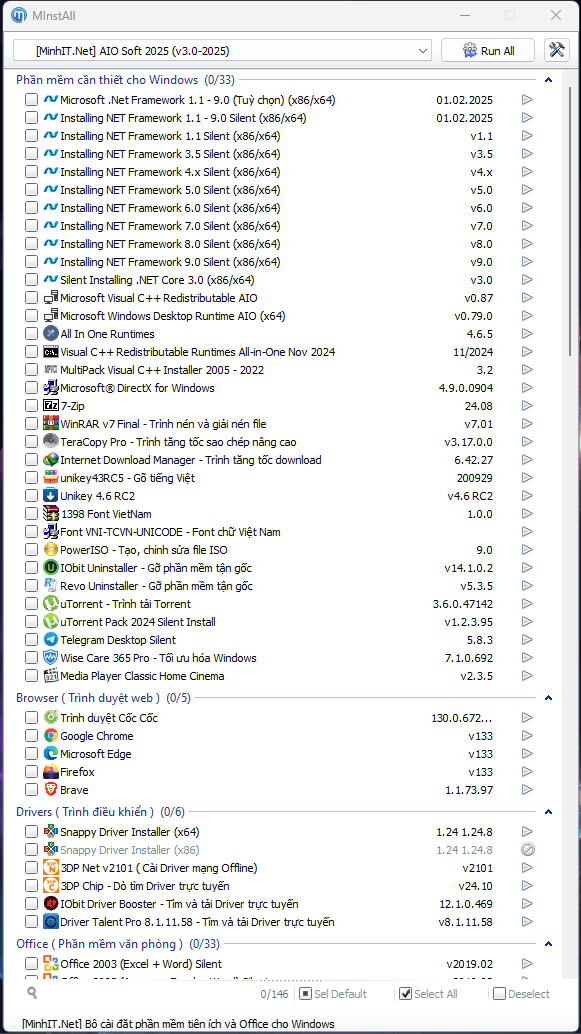
Task: Click the All In One Runtimes icon
Action: pos(51,334)
